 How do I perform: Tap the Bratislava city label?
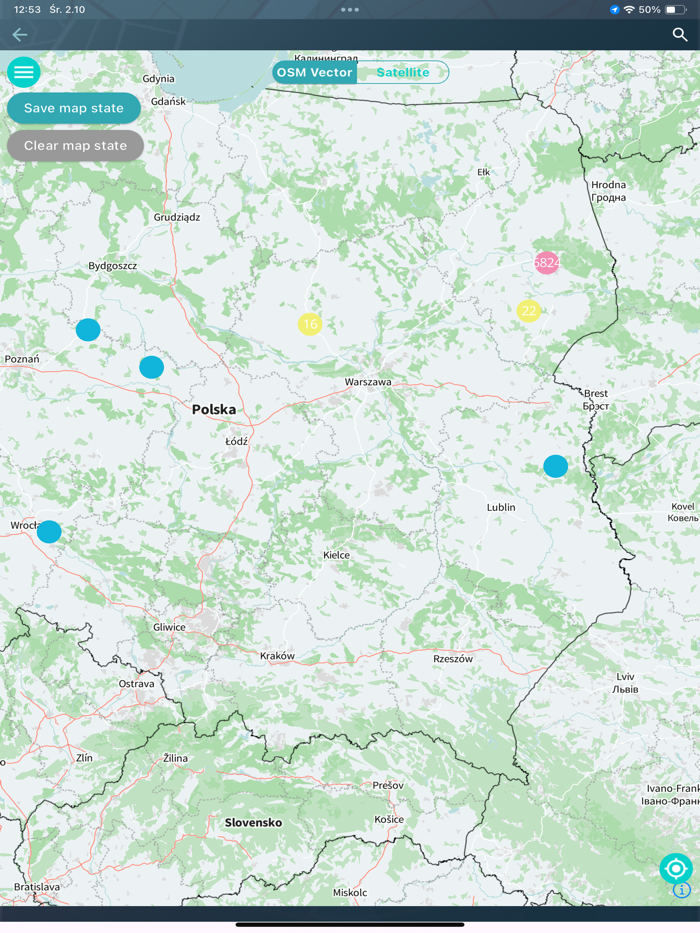click(37, 887)
